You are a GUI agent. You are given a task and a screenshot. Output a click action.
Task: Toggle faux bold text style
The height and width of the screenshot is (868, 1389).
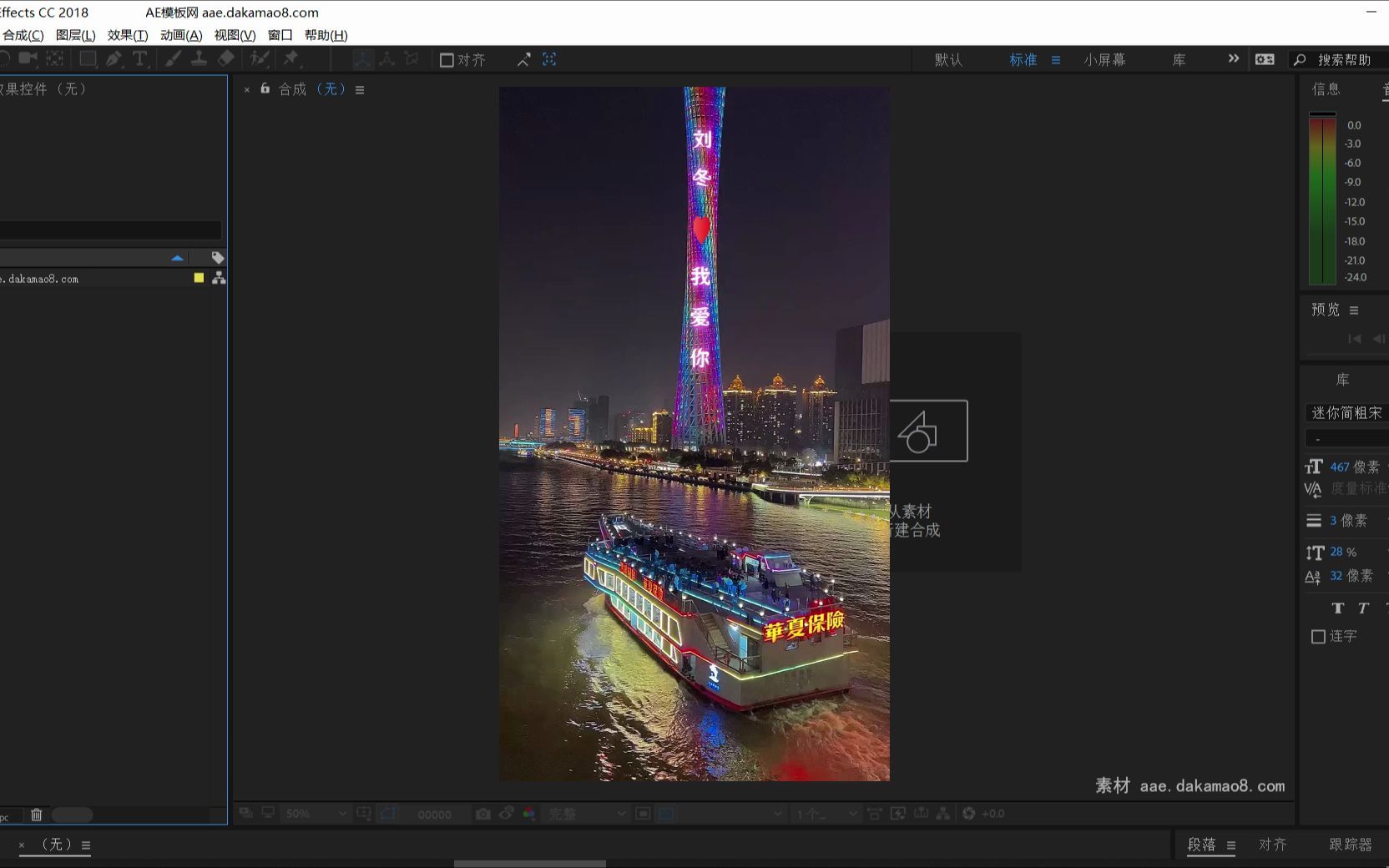click(x=1338, y=608)
